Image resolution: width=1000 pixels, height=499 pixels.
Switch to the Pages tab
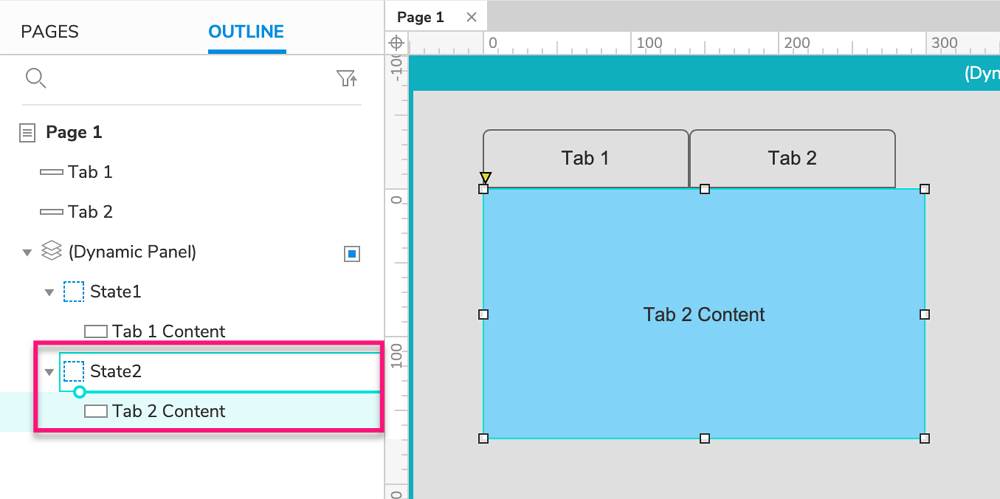[50, 32]
